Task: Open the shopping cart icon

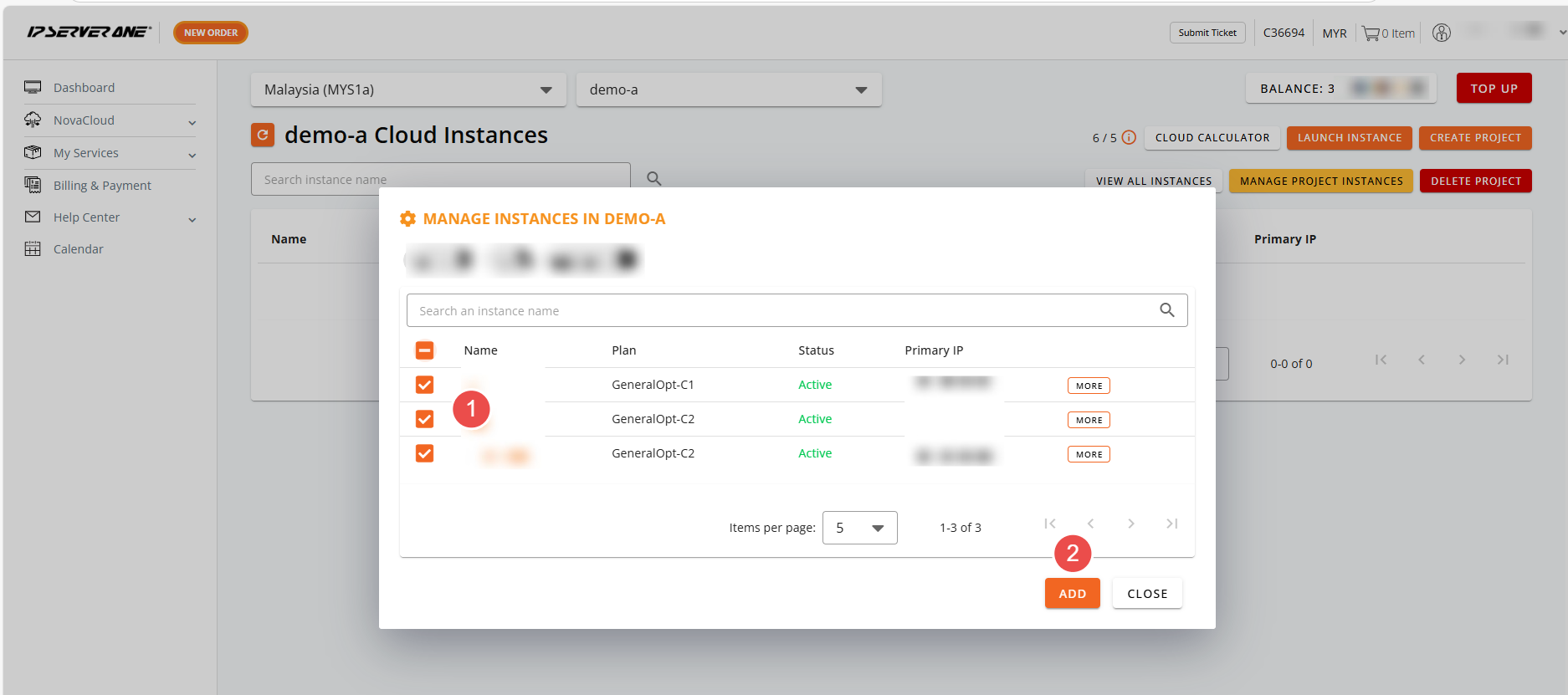Action: coord(1371,33)
